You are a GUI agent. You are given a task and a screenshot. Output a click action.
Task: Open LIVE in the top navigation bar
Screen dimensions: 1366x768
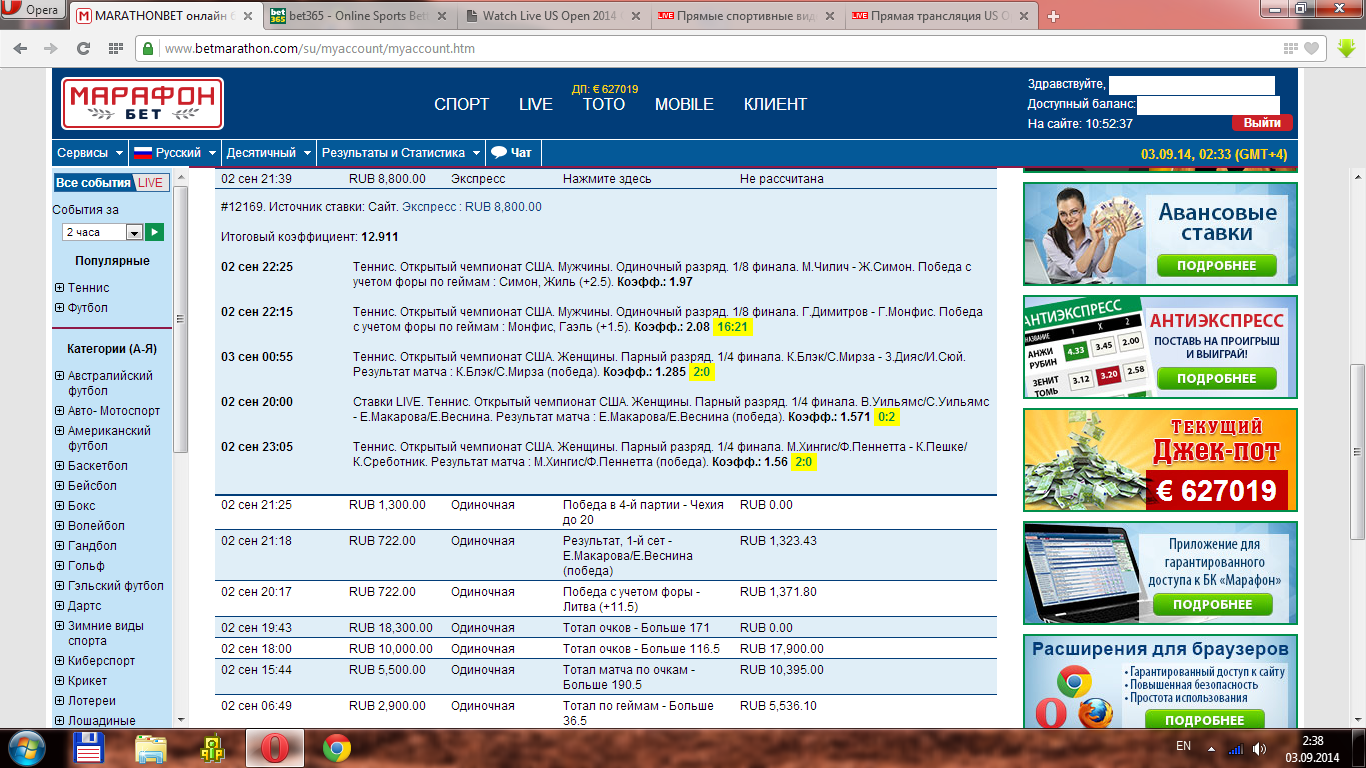click(x=536, y=105)
